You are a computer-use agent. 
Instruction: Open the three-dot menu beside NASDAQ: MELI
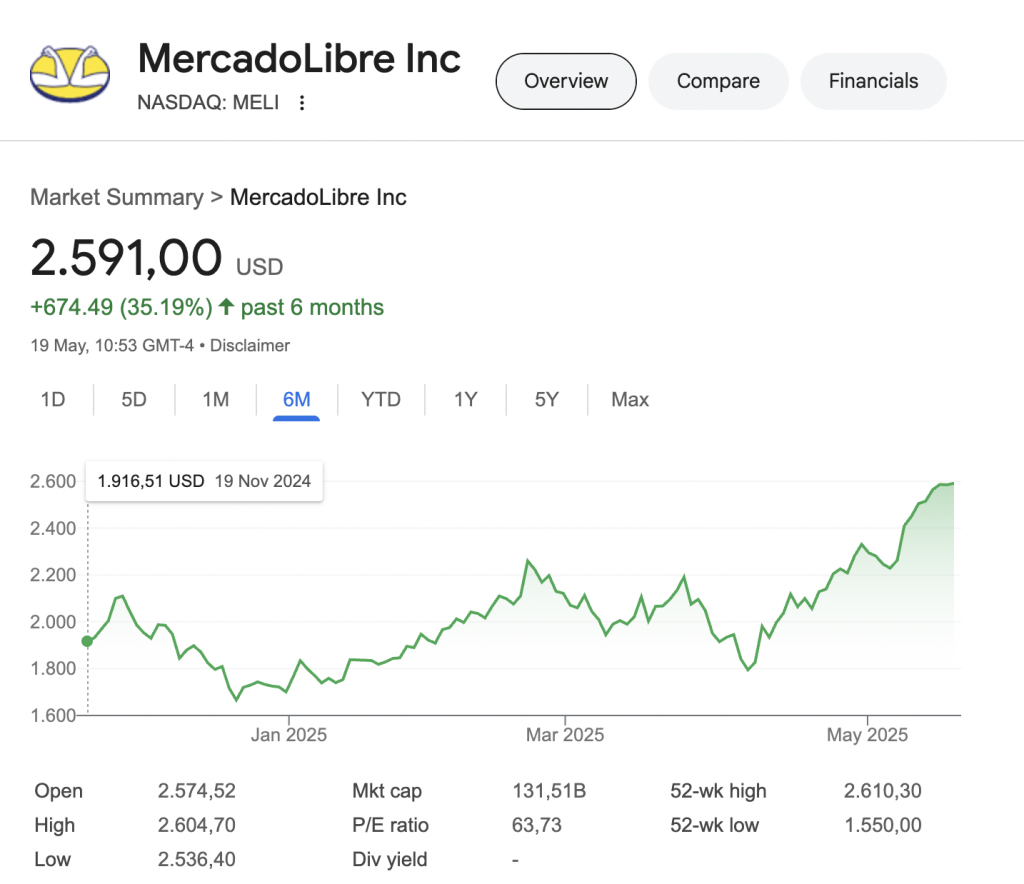(x=302, y=103)
